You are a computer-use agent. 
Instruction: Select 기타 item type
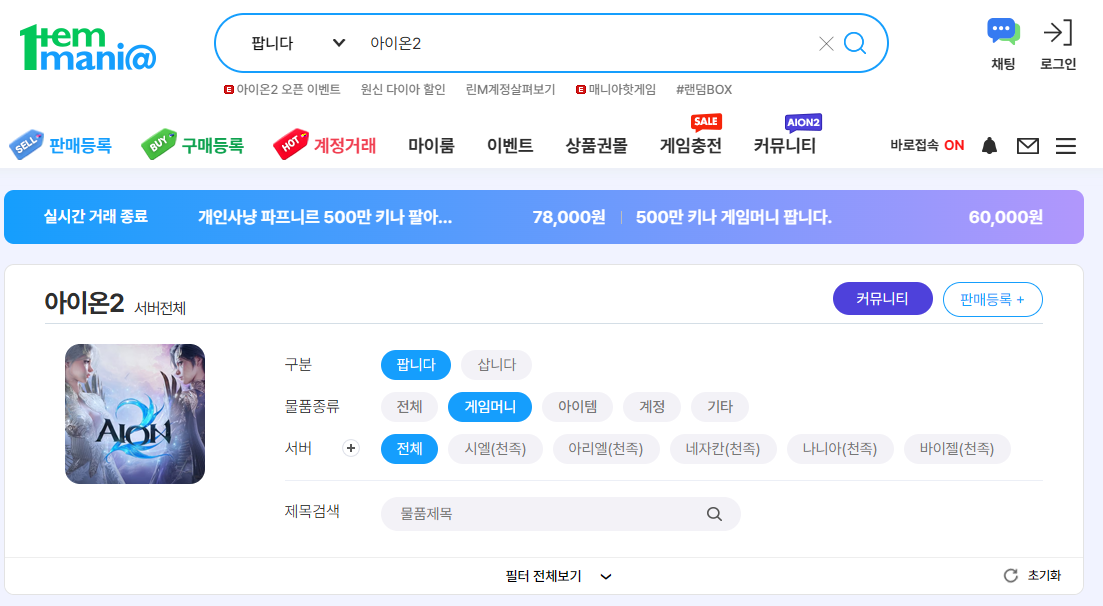pyautogui.click(x=720, y=407)
